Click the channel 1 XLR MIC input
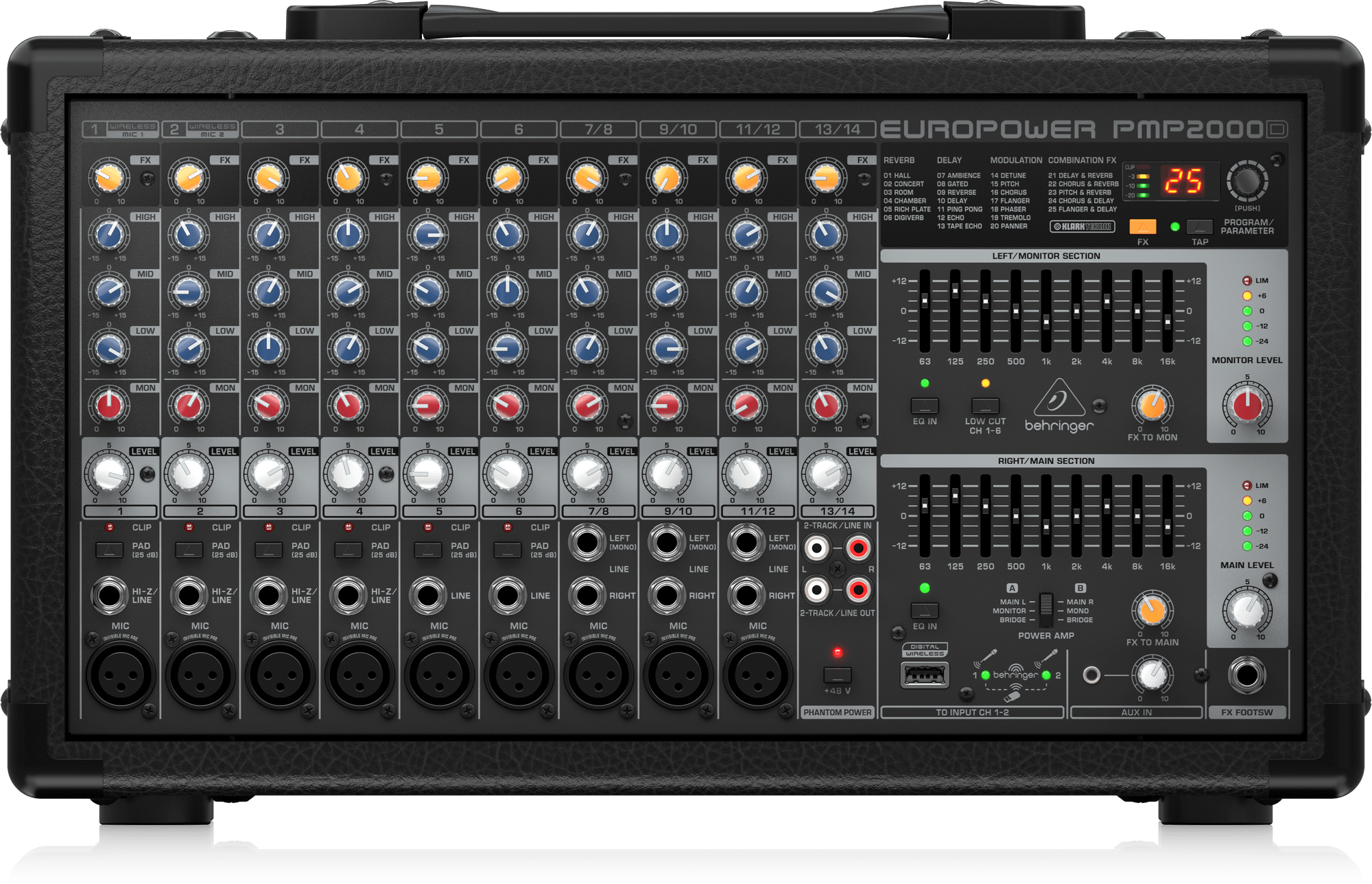This screenshot has width=1372, height=884. pos(120,675)
